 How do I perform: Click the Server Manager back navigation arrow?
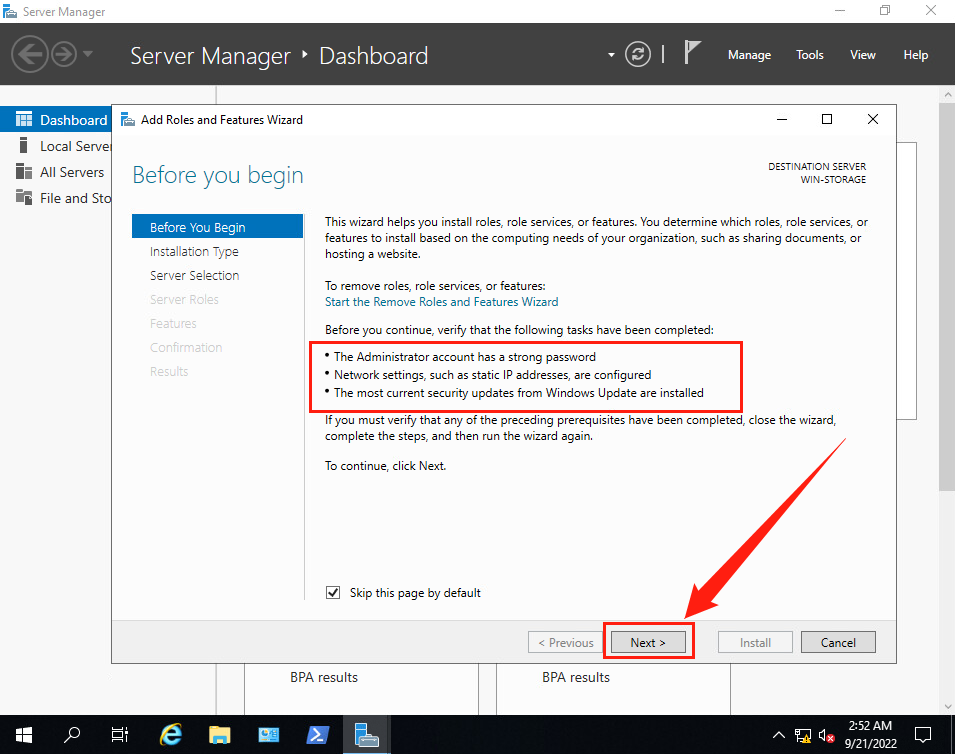[x=29, y=55]
